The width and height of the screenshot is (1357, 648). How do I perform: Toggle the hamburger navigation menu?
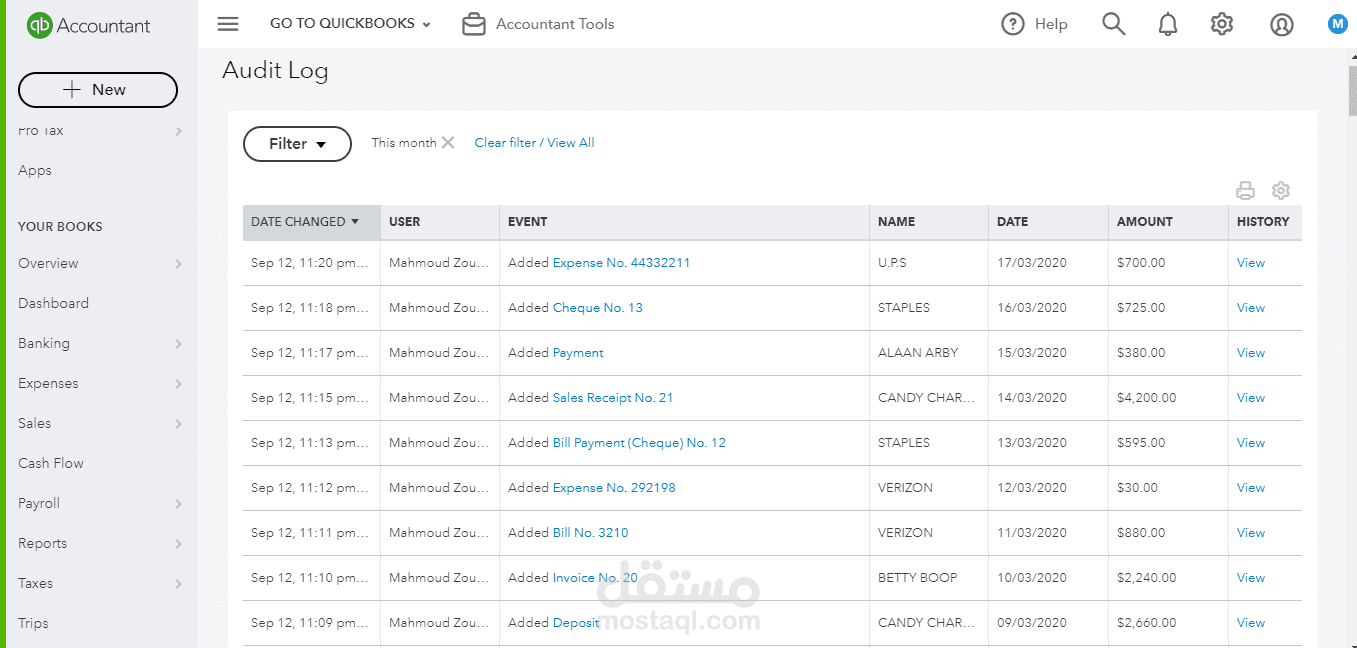(x=228, y=24)
